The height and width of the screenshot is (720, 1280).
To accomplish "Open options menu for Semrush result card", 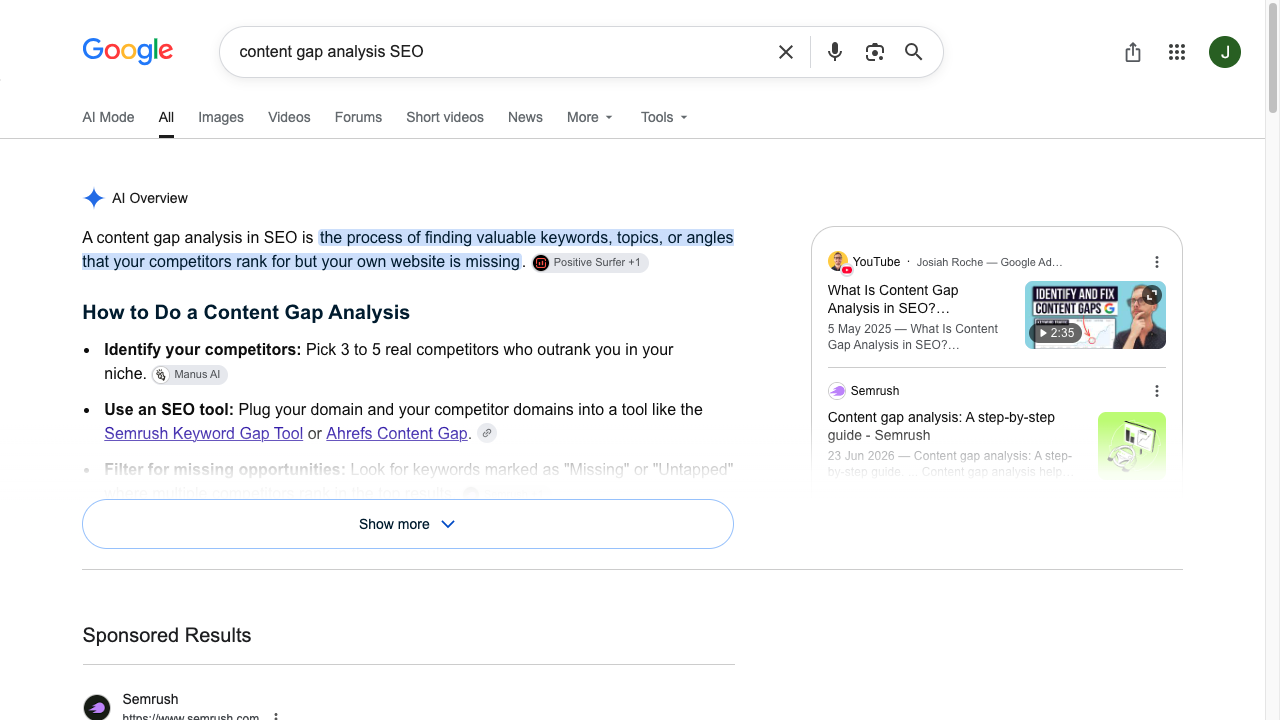I will [x=1157, y=391].
